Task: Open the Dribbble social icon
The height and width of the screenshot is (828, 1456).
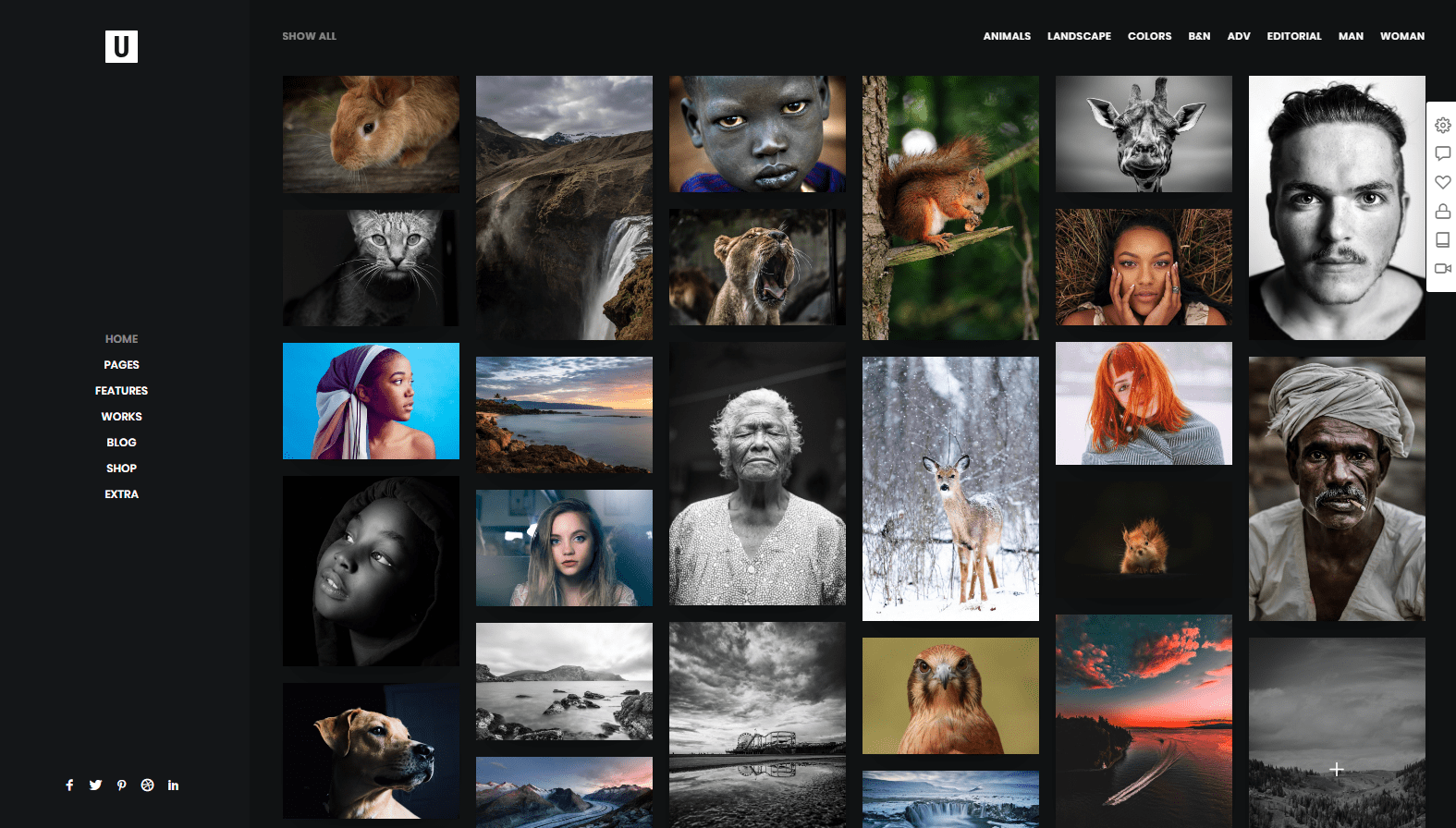Action: coord(147,785)
